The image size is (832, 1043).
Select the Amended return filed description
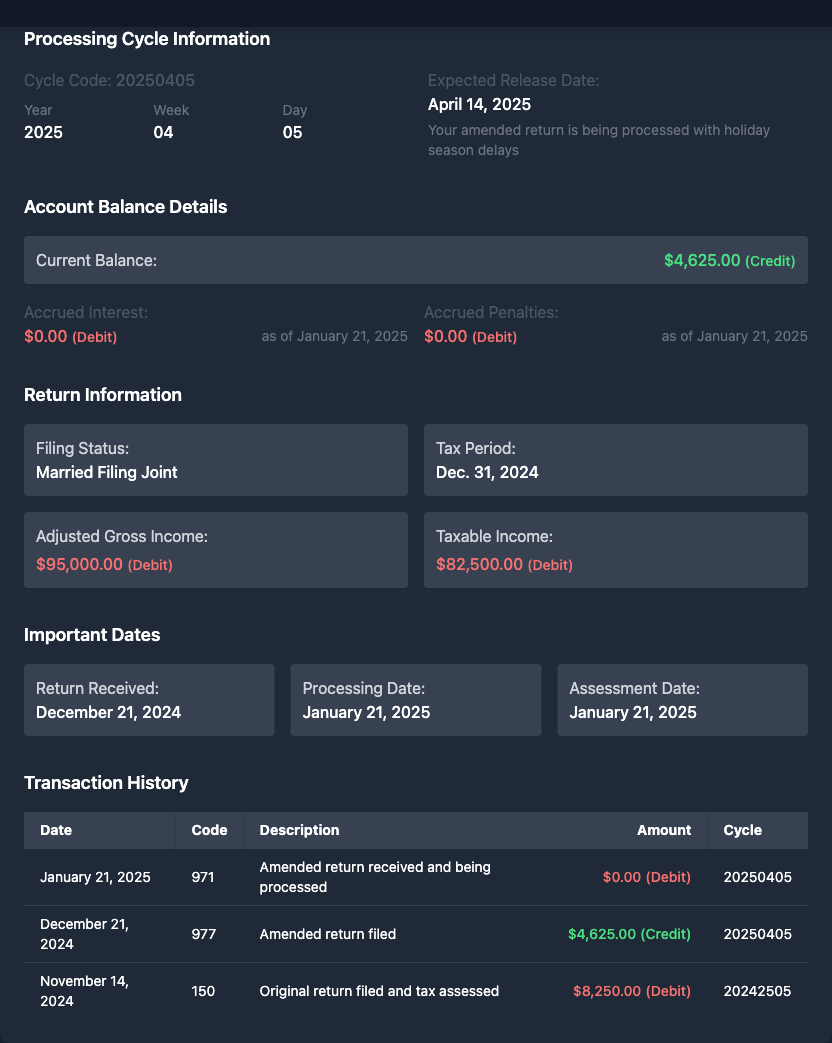(x=328, y=934)
